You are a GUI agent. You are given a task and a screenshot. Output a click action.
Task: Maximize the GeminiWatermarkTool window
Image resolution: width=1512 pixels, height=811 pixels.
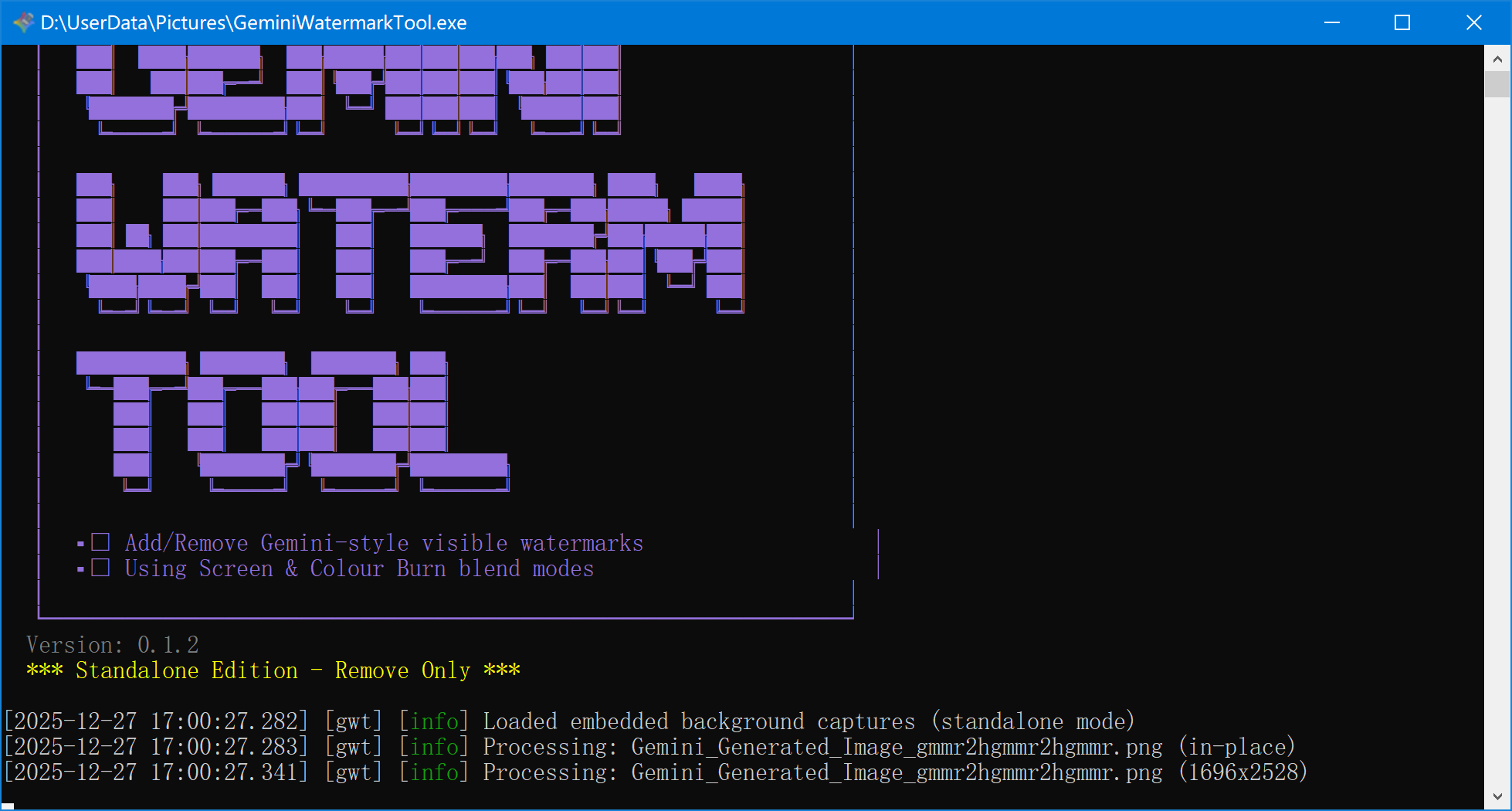click(x=1402, y=22)
